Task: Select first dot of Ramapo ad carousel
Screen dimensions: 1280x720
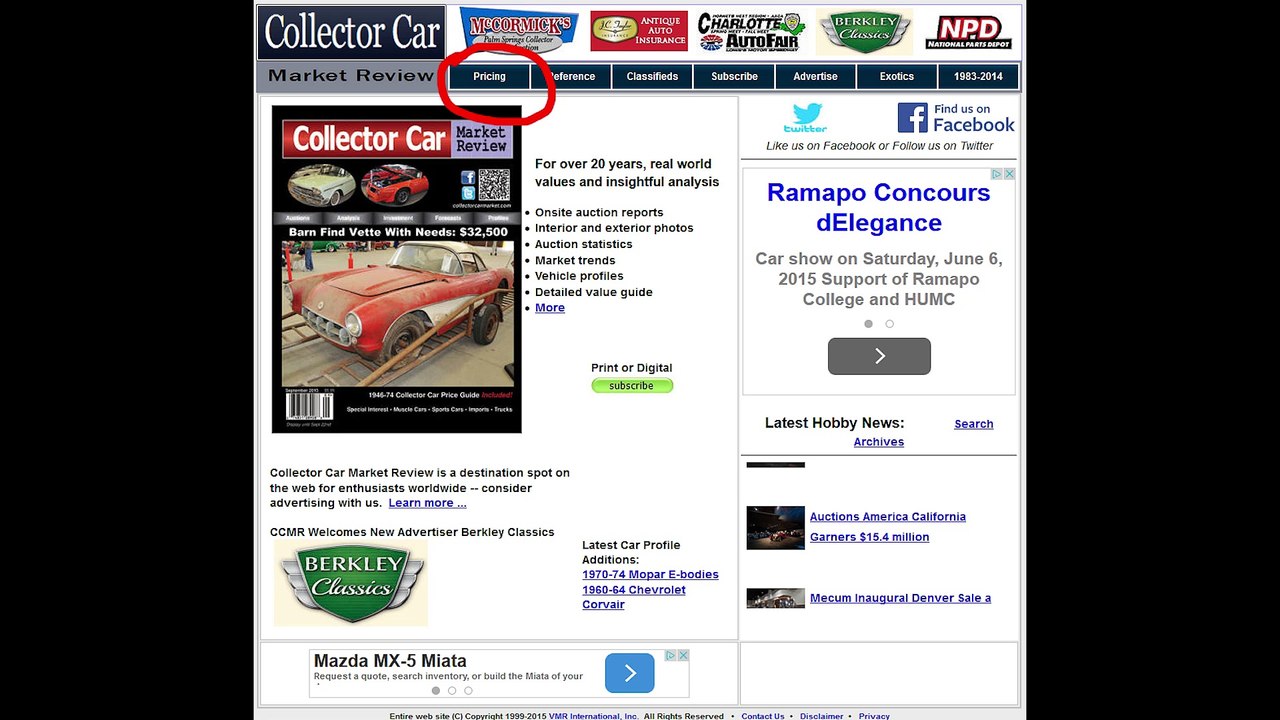Action: point(868,324)
